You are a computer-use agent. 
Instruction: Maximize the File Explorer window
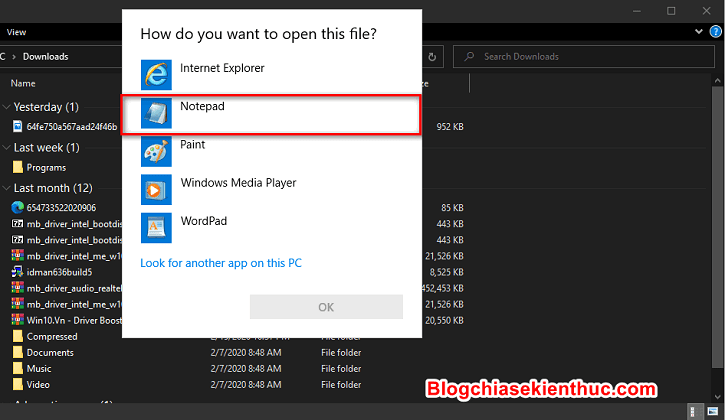click(671, 11)
